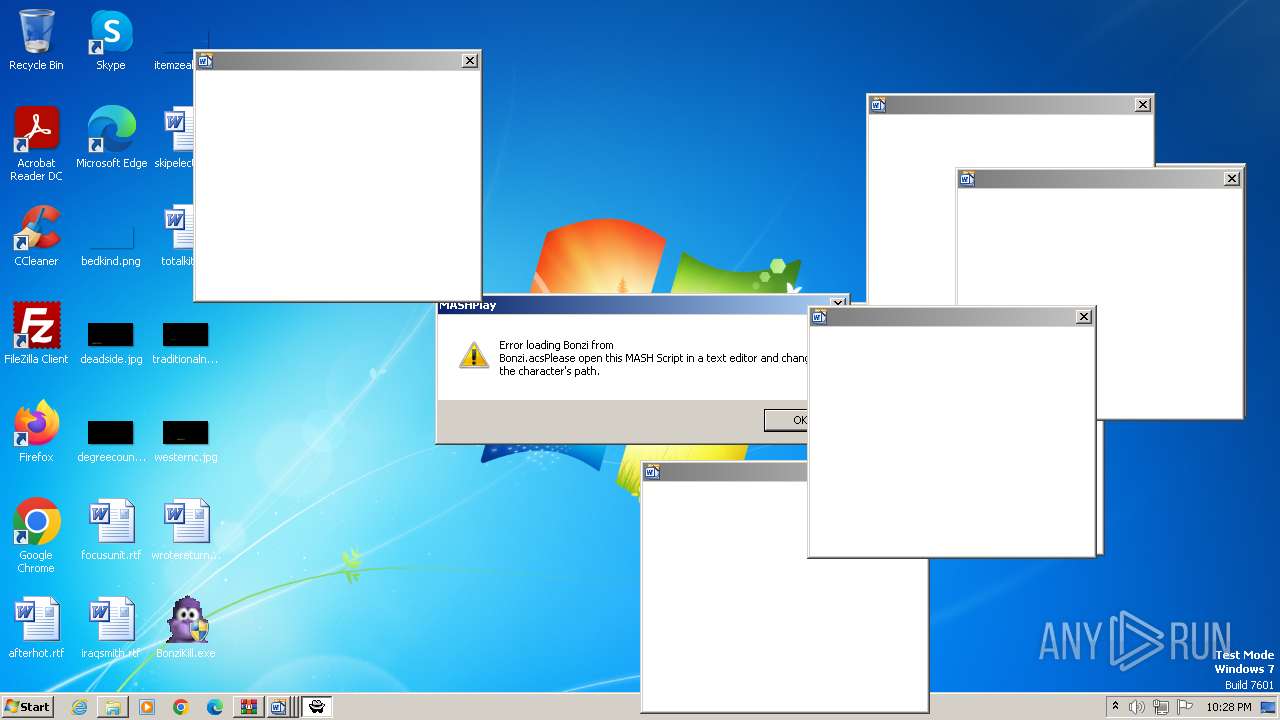This screenshot has height=720, width=1280.
Task: Open Internet Explorer from the taskbar
Action: (x=79, y=707)
